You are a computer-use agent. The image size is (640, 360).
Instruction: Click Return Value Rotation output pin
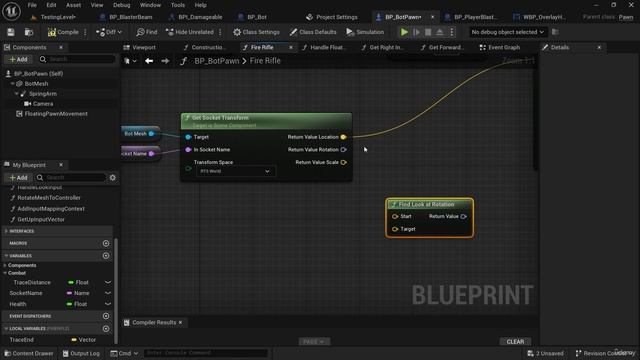(x=343, y=150)
